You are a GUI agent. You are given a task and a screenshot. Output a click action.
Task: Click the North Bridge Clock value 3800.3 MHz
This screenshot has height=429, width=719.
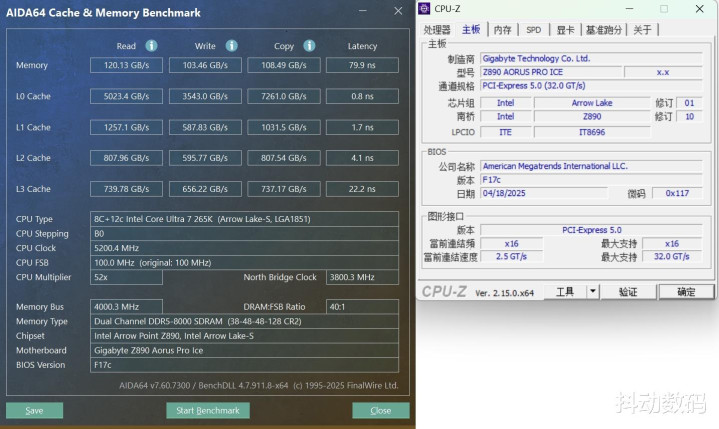(362, 277)
